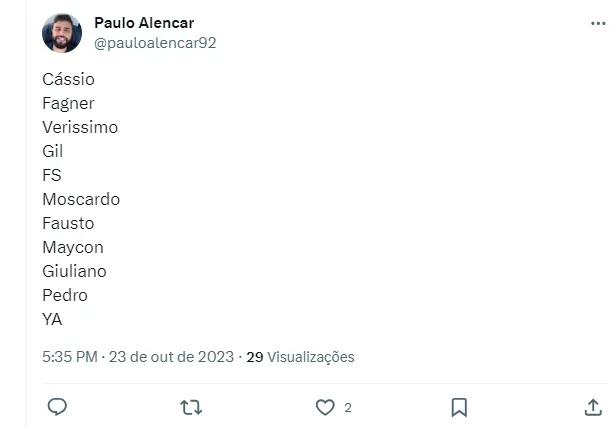
Task: Click the Maycon text line
Action: 73,247
